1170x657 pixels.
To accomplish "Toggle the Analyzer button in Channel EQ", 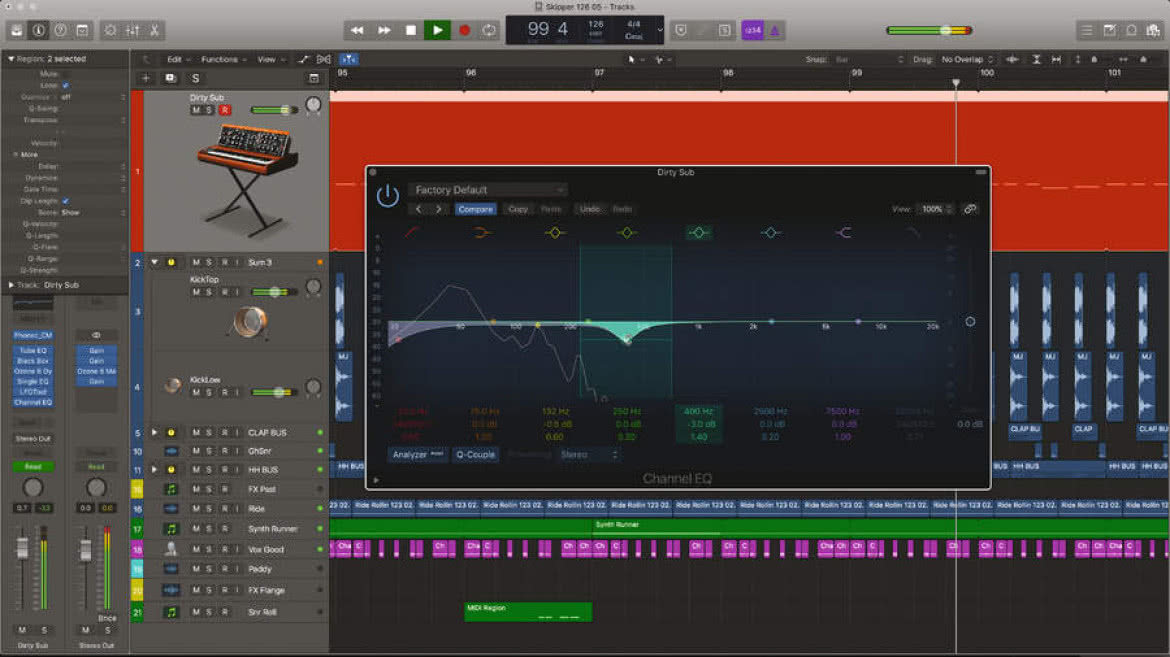I will (418, 454).
